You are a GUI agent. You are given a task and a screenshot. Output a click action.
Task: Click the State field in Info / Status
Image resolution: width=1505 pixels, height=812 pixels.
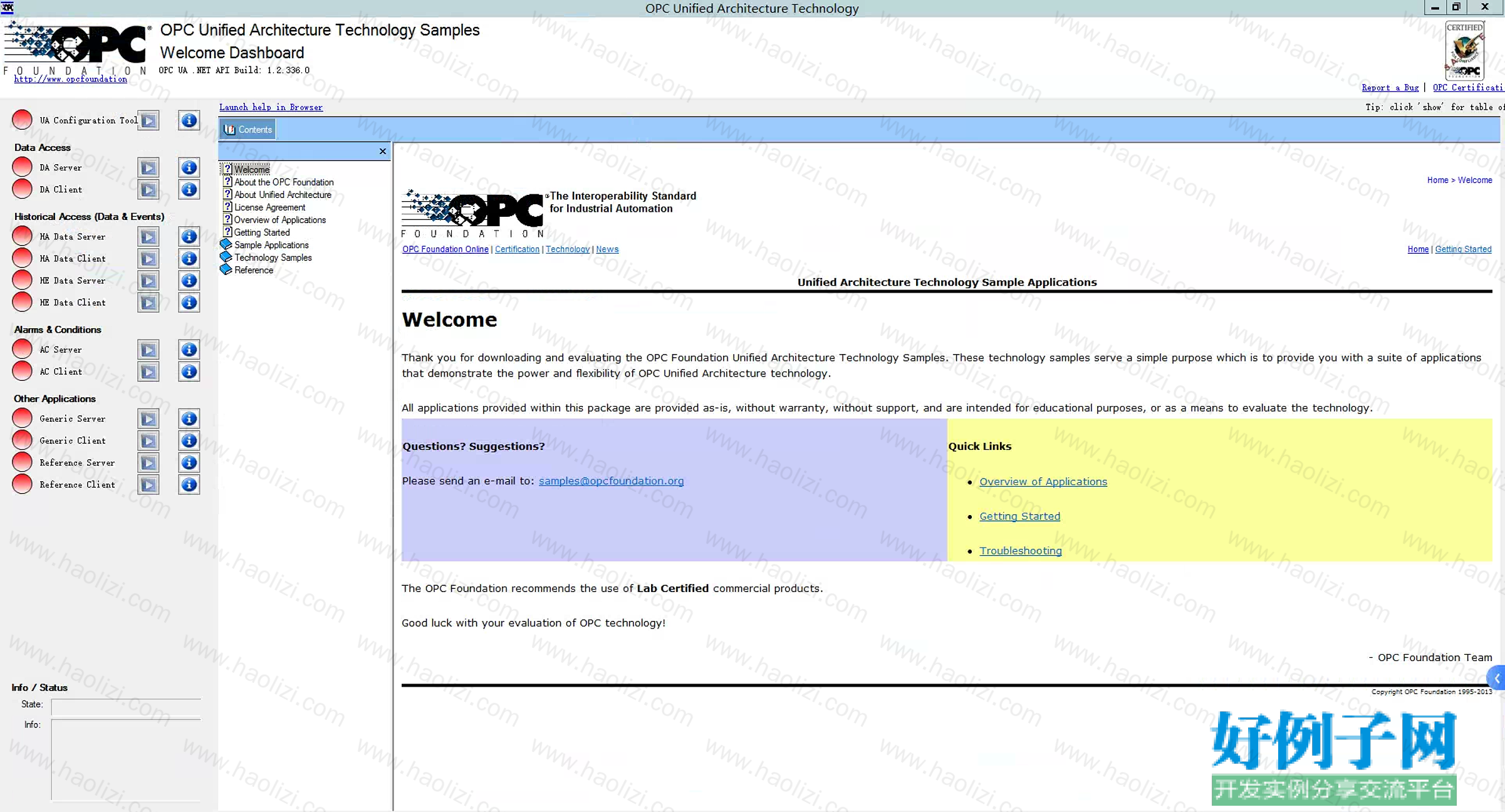click(x=126, y=706)
